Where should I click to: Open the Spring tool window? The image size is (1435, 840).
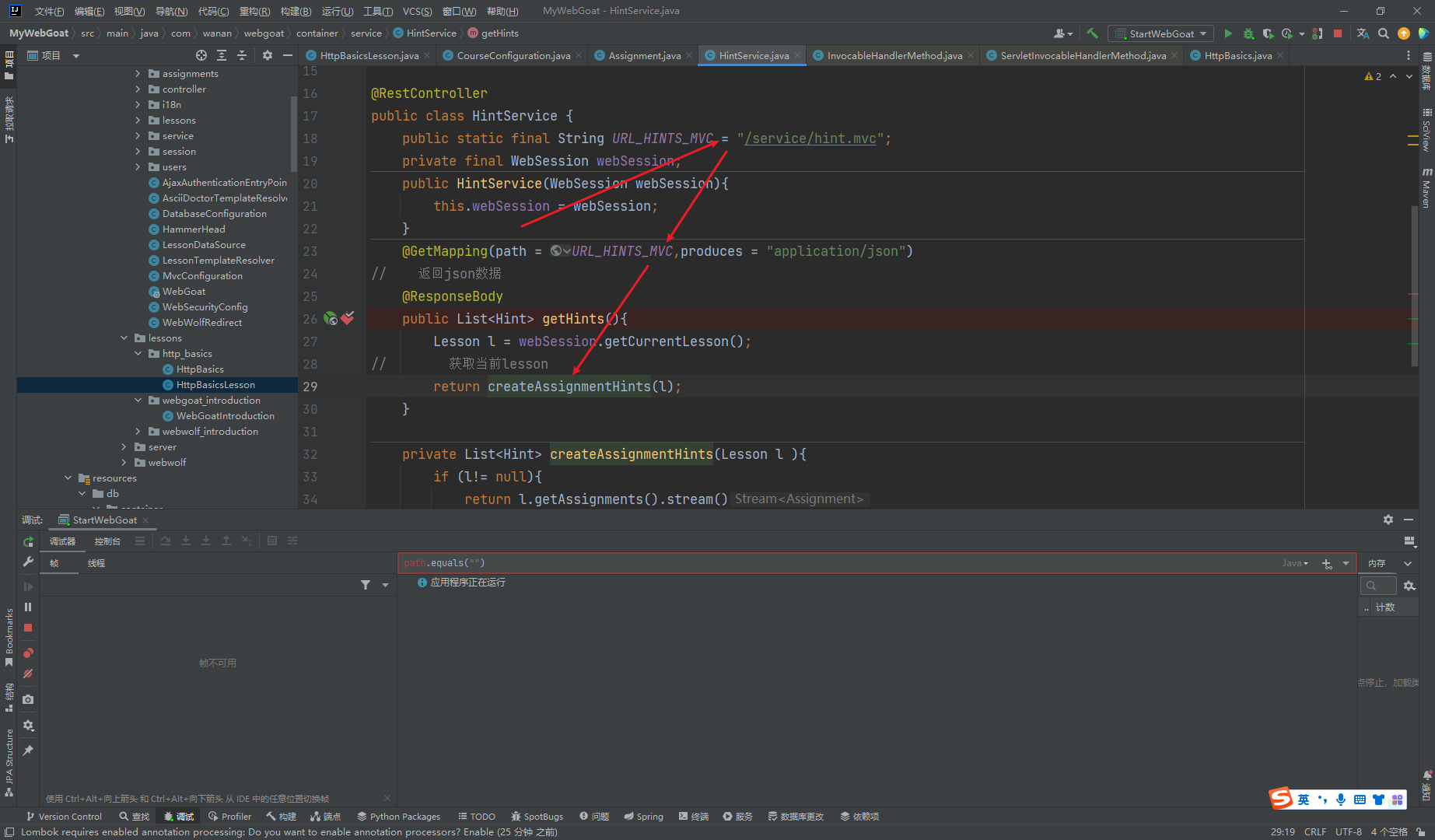point(643,816)
